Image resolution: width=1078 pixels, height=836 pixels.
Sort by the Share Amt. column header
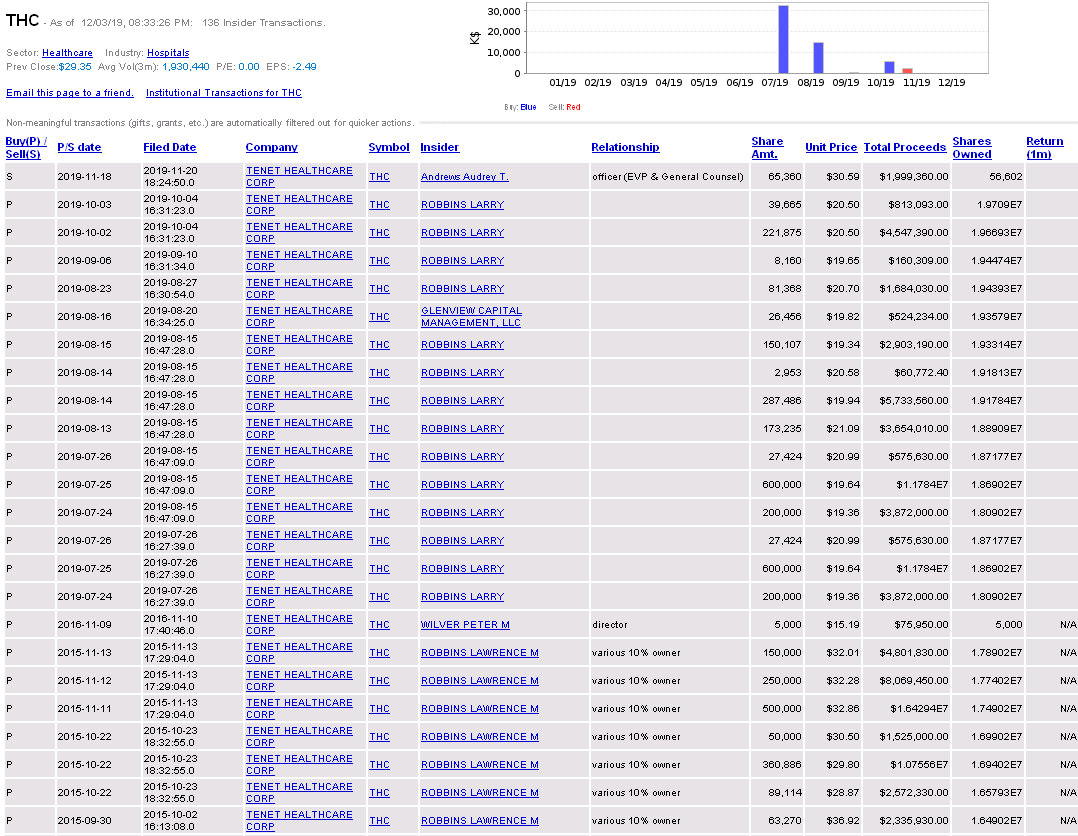(x=767, y=148)
